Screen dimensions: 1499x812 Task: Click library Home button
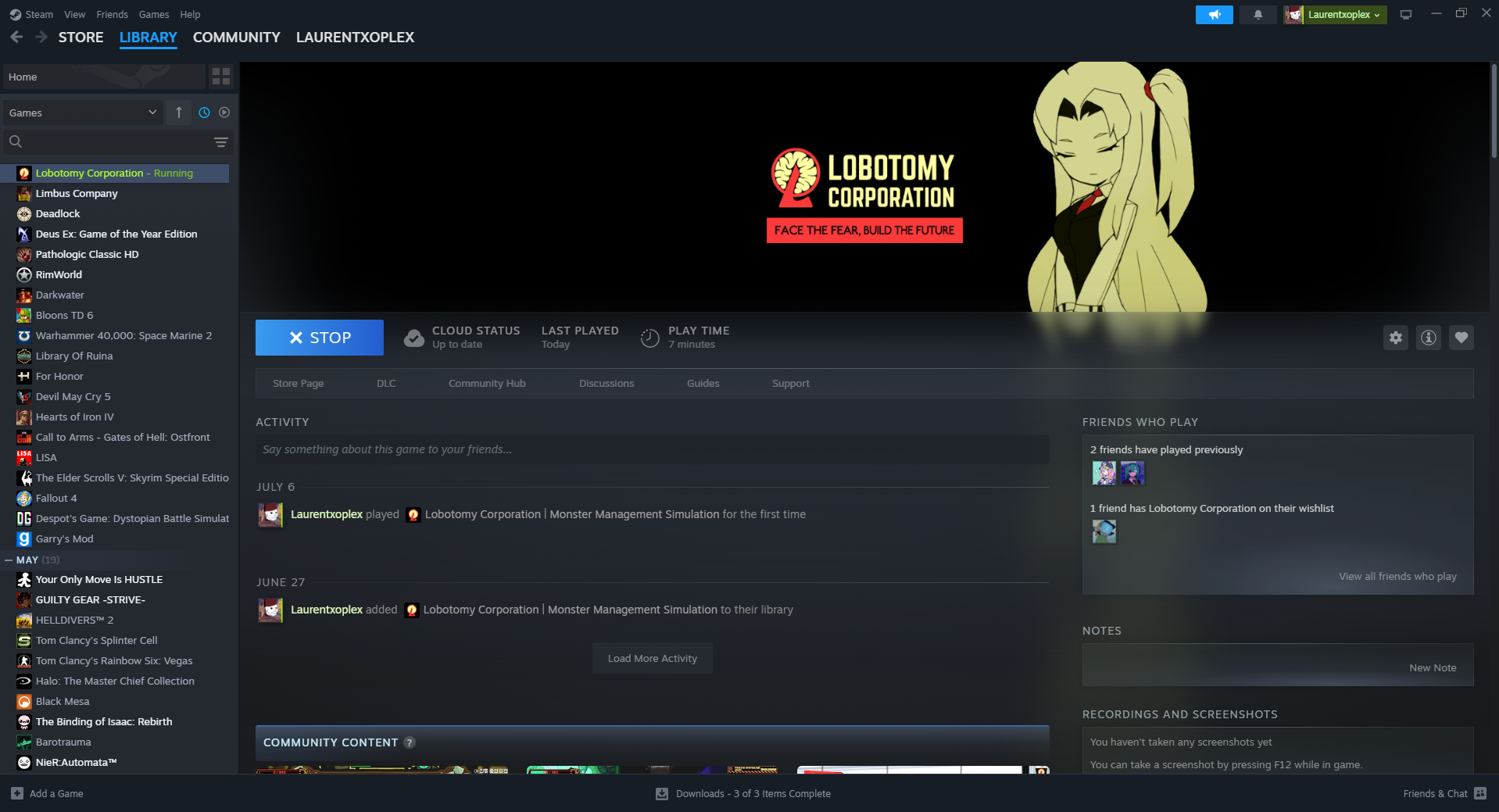click(104, 77)
